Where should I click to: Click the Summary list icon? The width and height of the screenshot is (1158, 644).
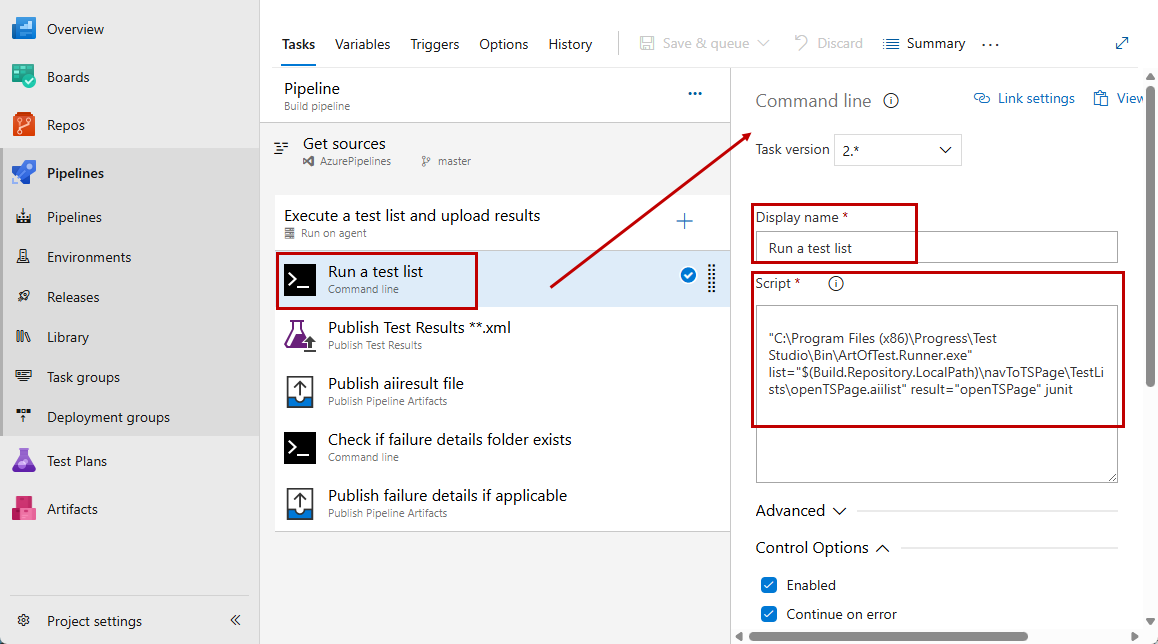891,44
